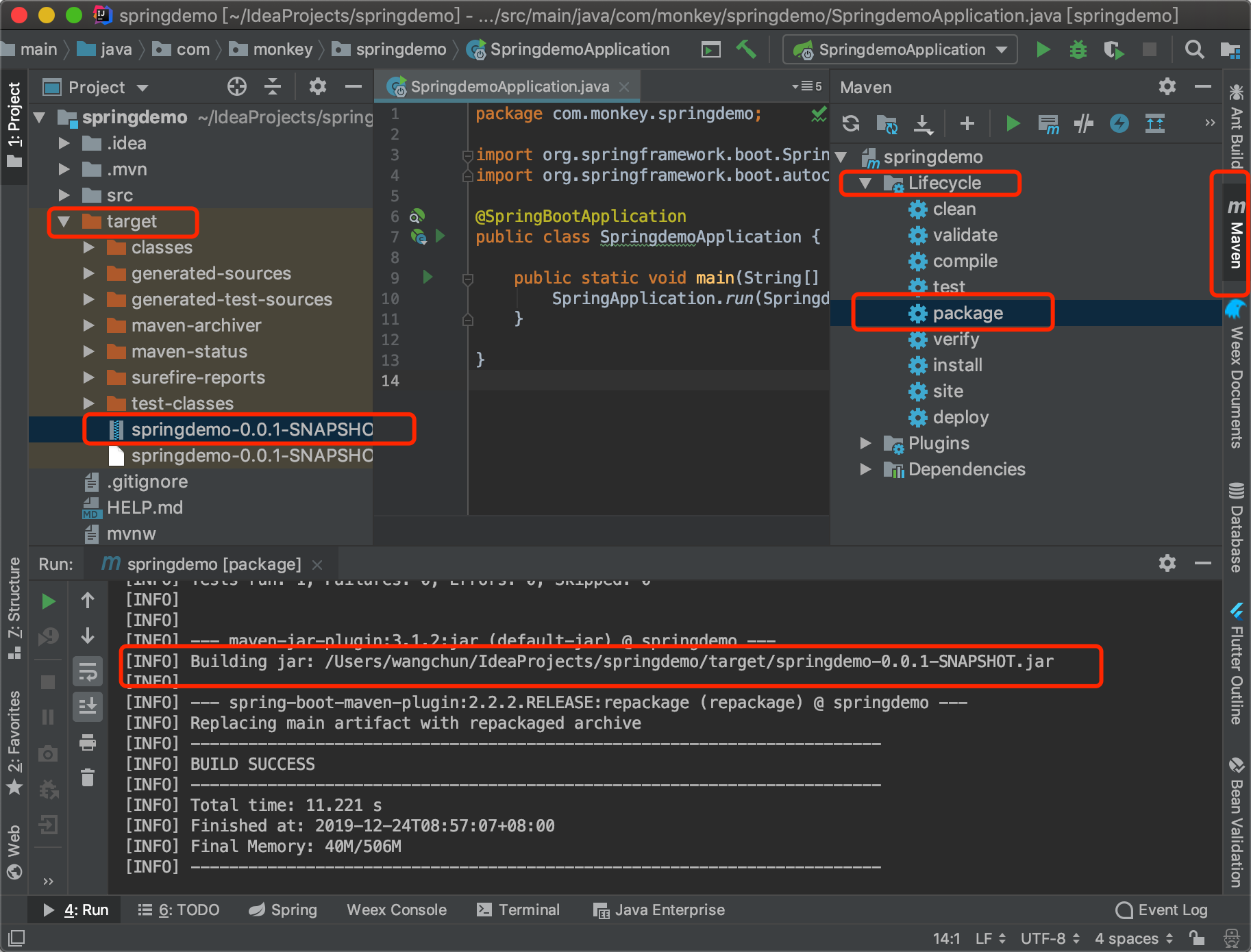Expand the Maven Dependencies node
The height and width of the screenshot is (952, 1251).
pyautogui.click(x=865, y=469)
